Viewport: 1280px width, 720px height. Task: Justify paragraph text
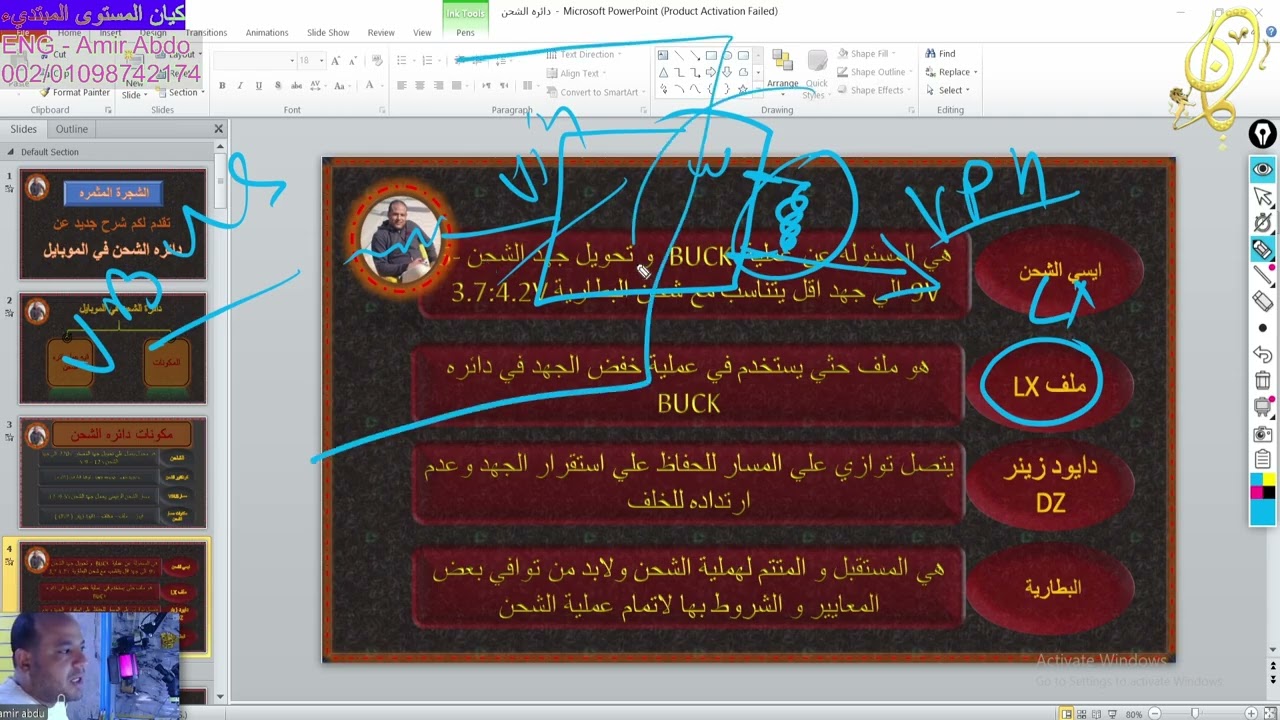click(456, 86)
